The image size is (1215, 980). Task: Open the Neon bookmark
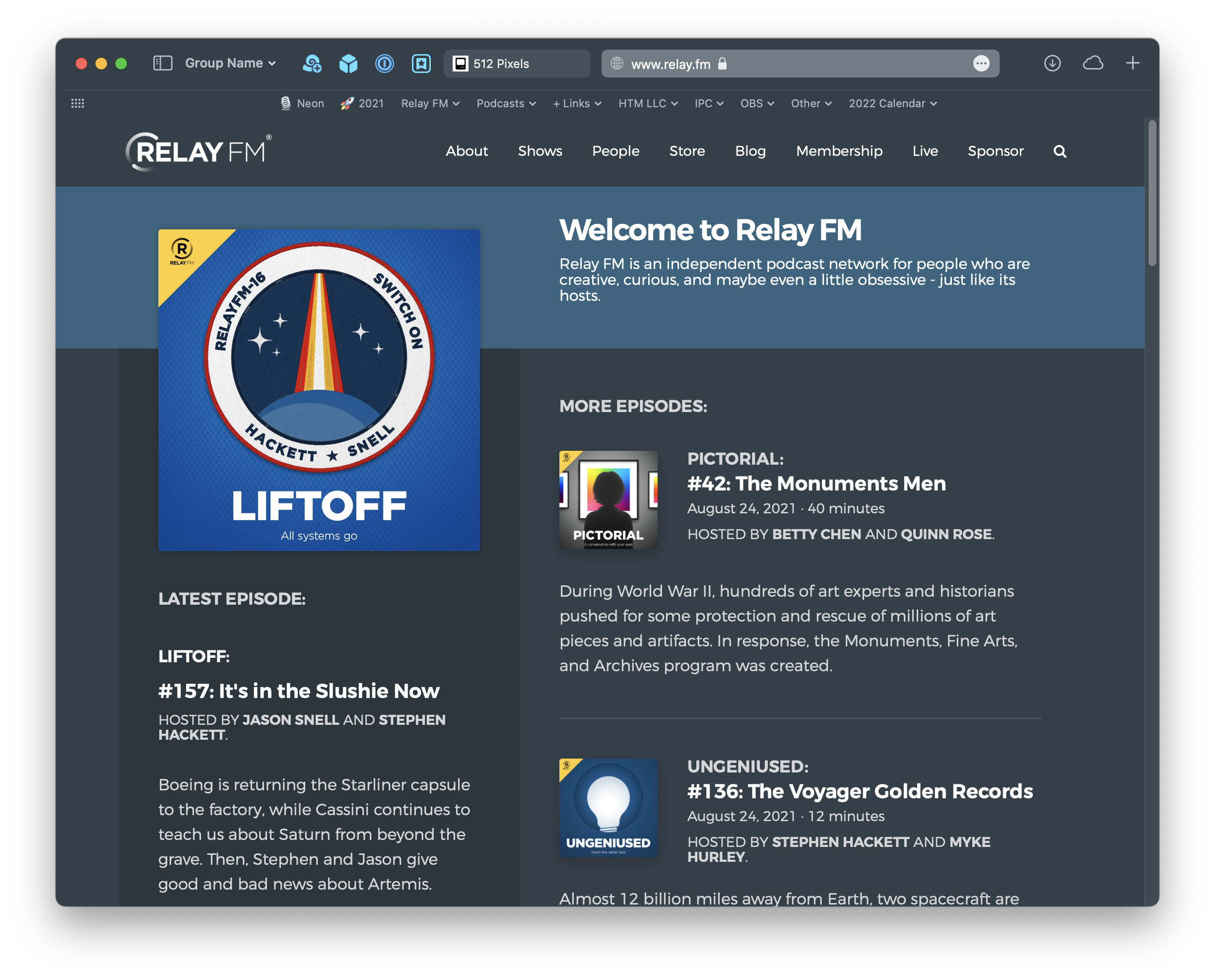pos(302,103)
